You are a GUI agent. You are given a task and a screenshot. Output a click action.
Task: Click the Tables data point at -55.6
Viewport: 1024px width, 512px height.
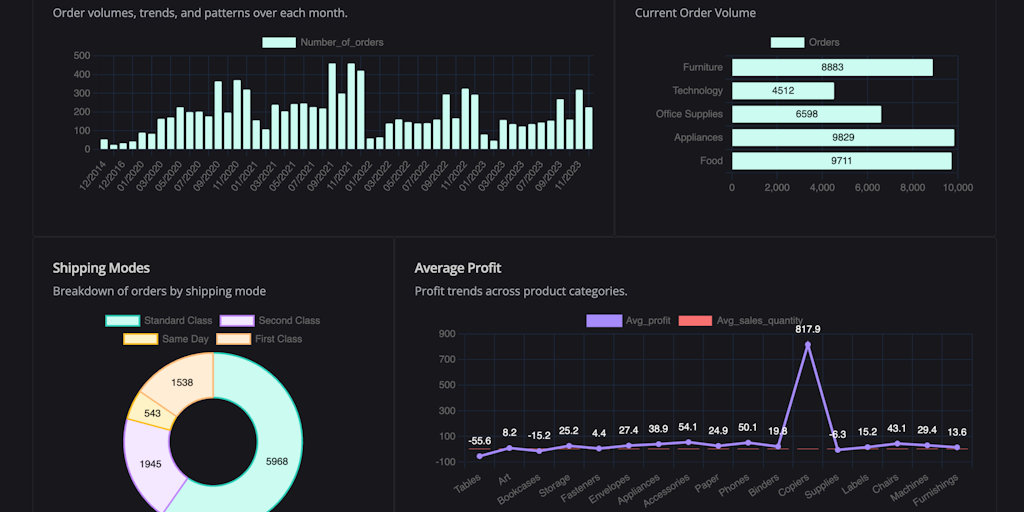point(480,456)
